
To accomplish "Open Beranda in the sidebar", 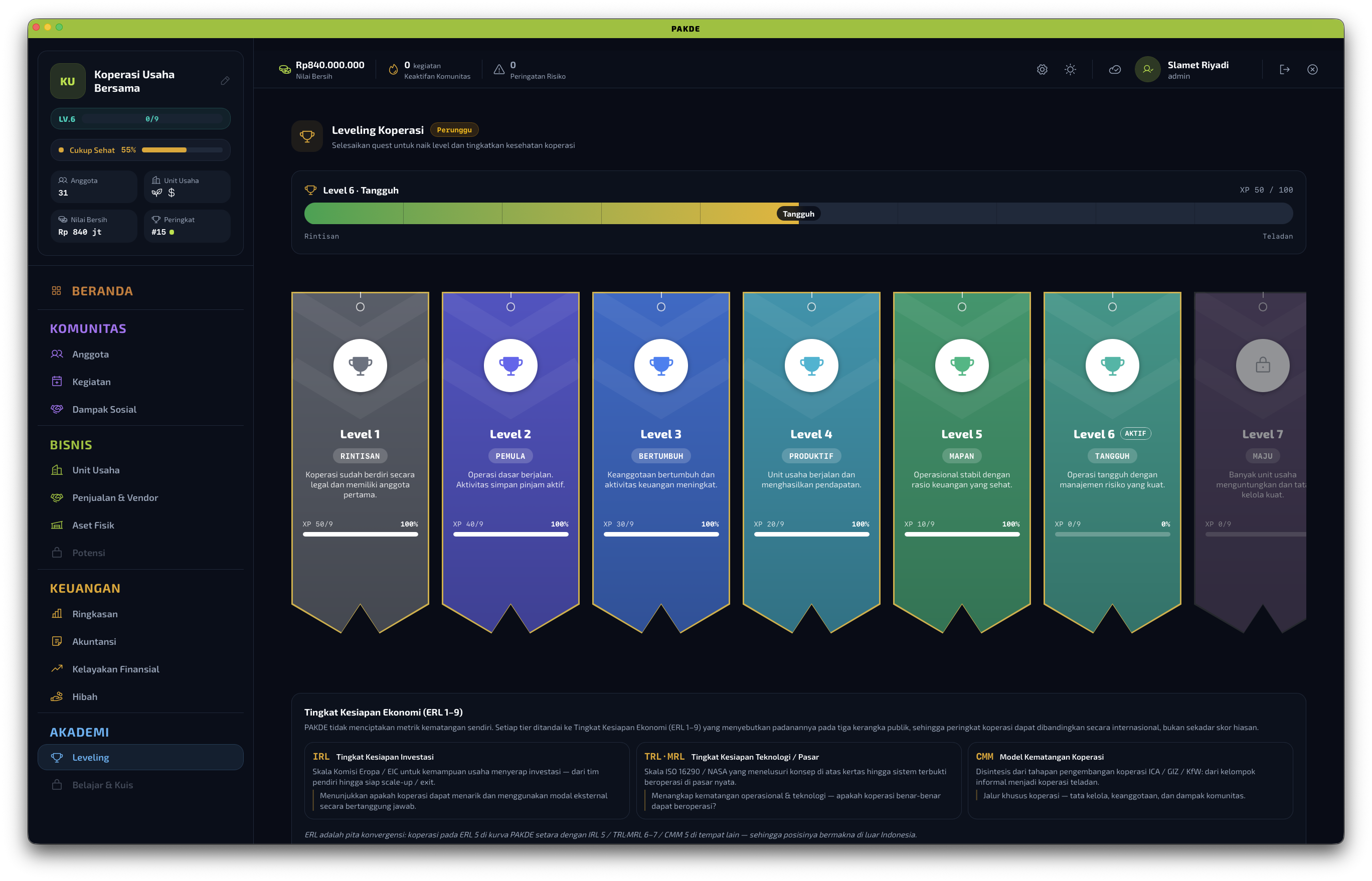I will click(x=140, y=291).
